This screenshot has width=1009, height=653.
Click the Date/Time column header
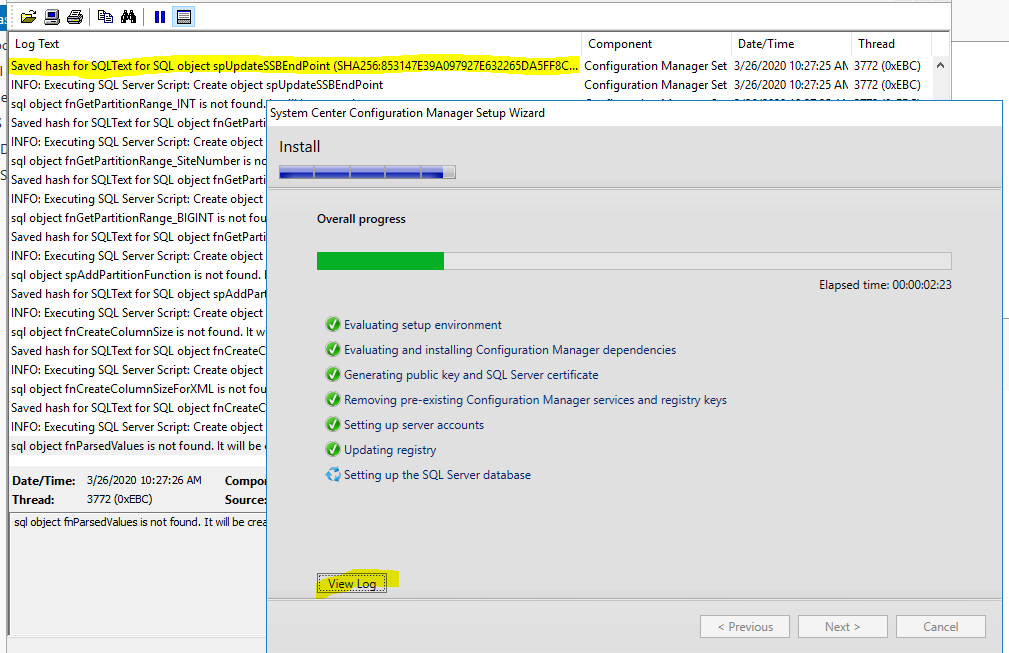point(791,44)
